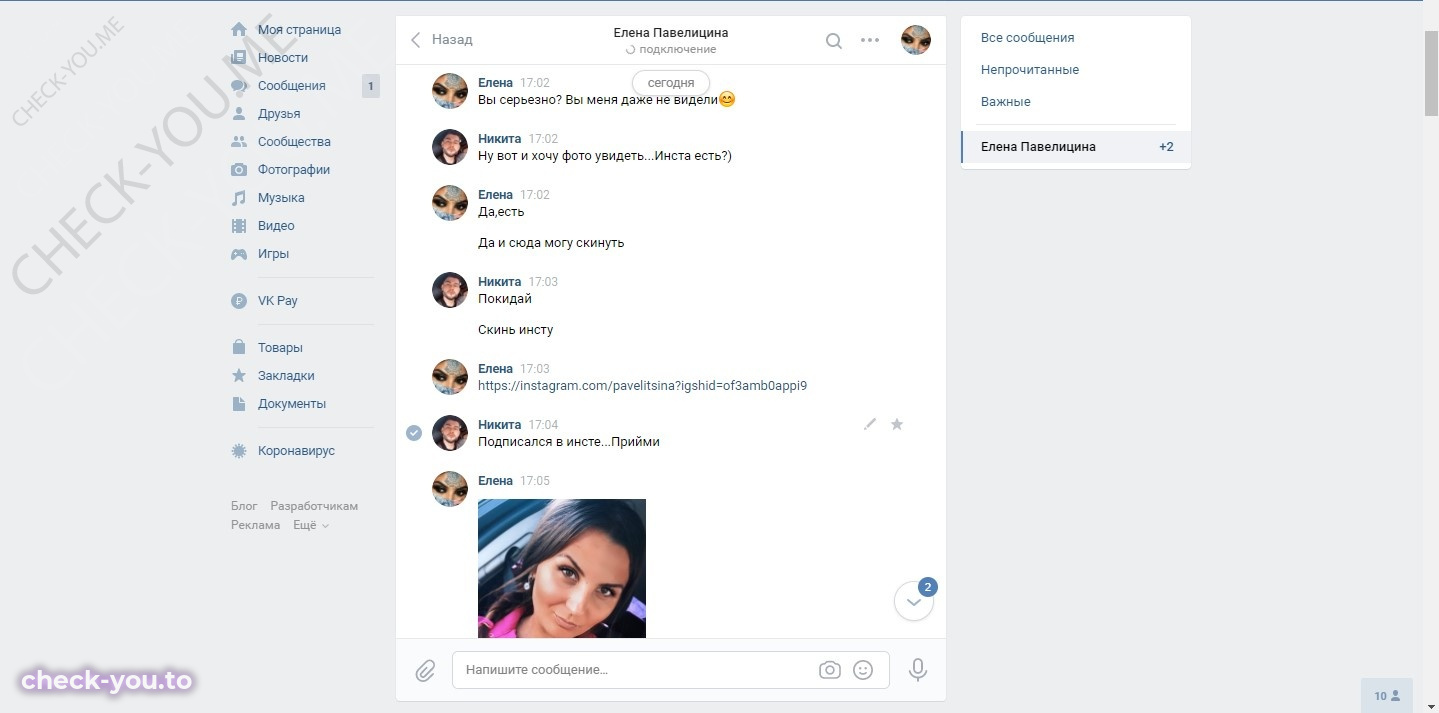Image resolution: width=1439 pixels, height=713 pixels.
Task: Open the three-dots conversation actions menu
Action: click(x=870, y=41)
